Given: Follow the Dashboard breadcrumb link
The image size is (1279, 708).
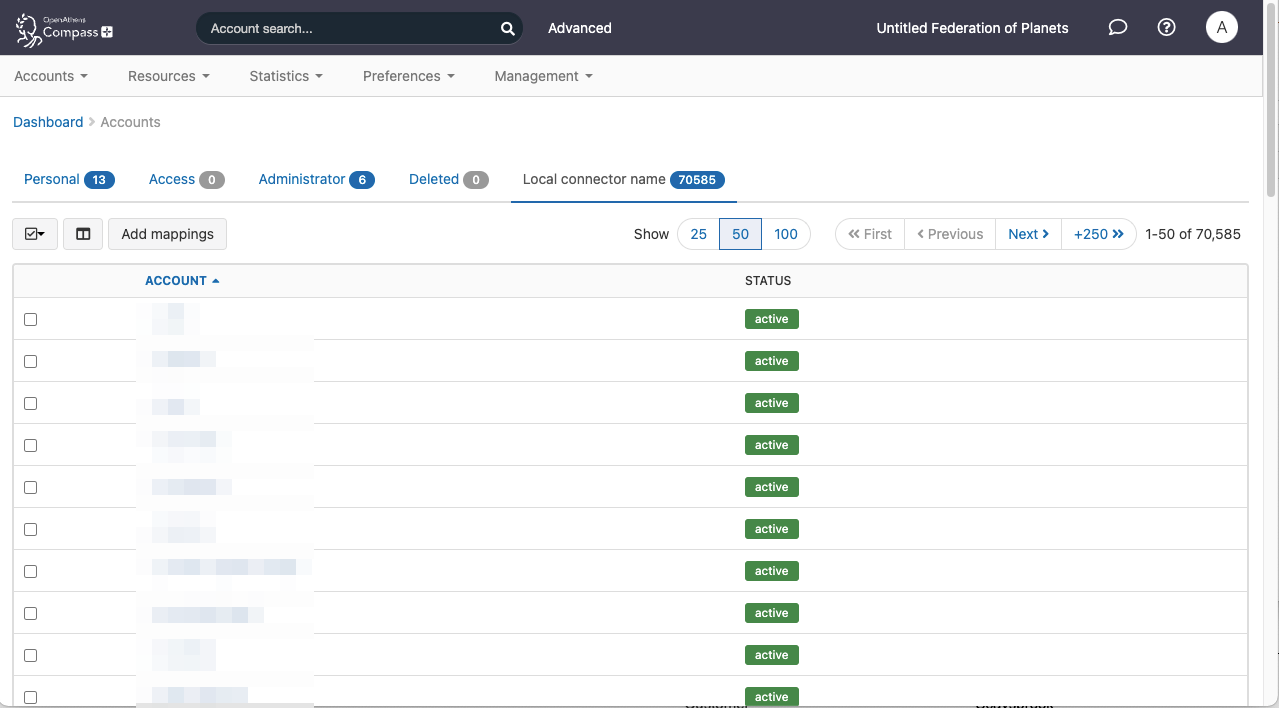Looking at the screenshot, I should tap(47, 121).
